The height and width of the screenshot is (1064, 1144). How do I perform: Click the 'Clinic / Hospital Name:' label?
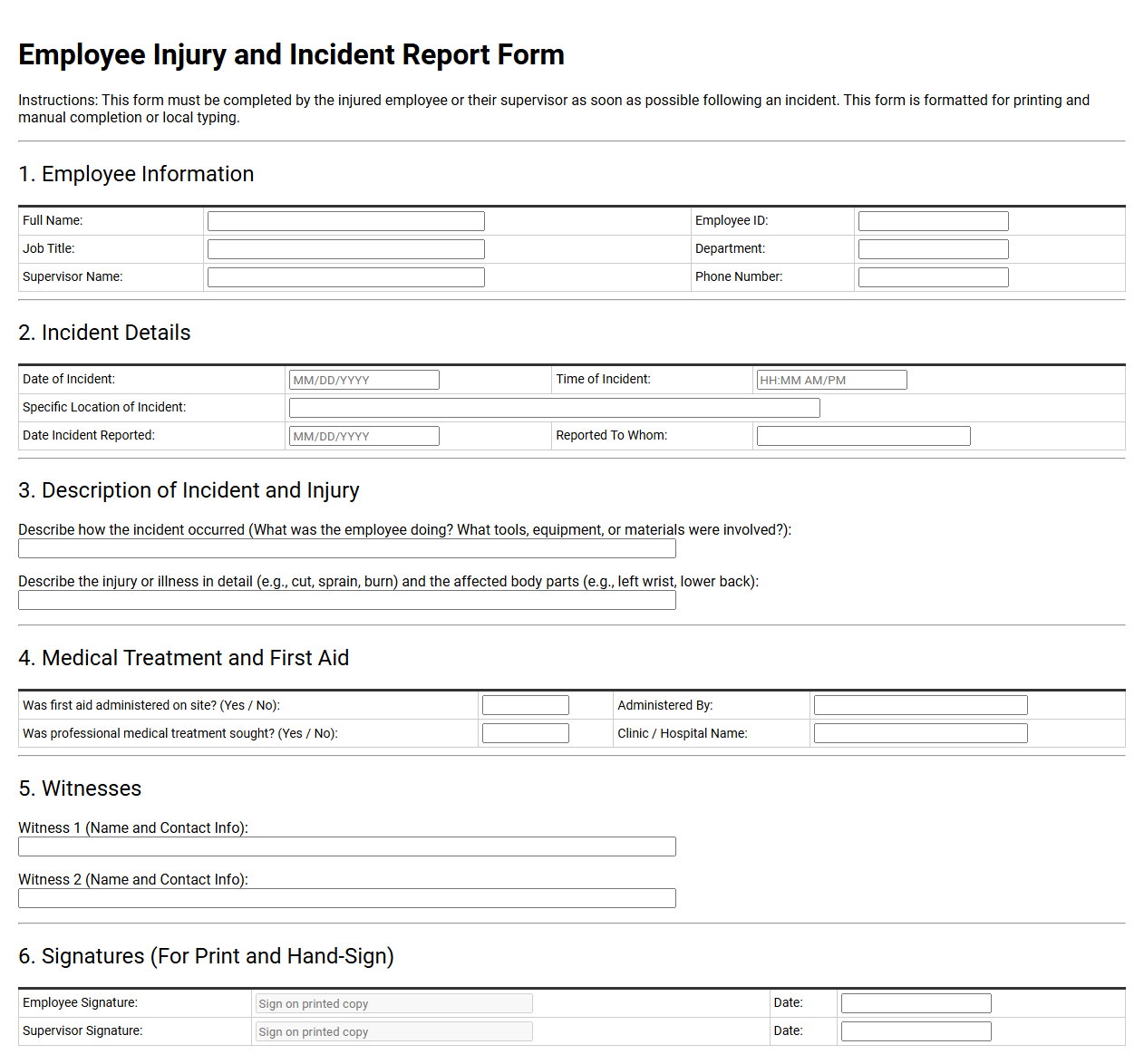coord(682,733)
